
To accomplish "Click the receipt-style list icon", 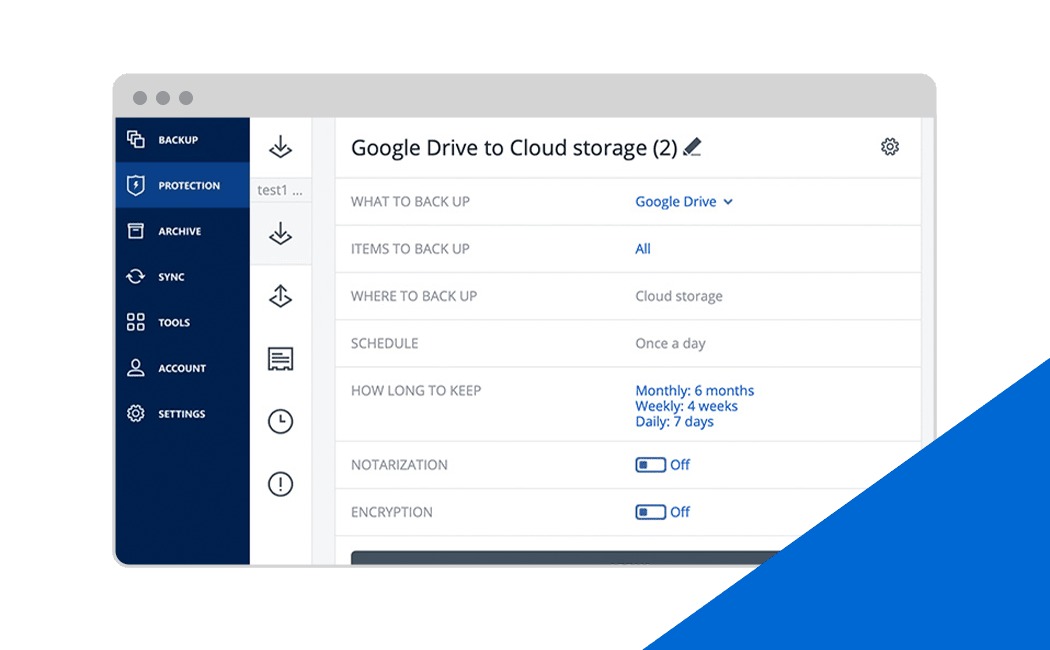I will point(281,359).
